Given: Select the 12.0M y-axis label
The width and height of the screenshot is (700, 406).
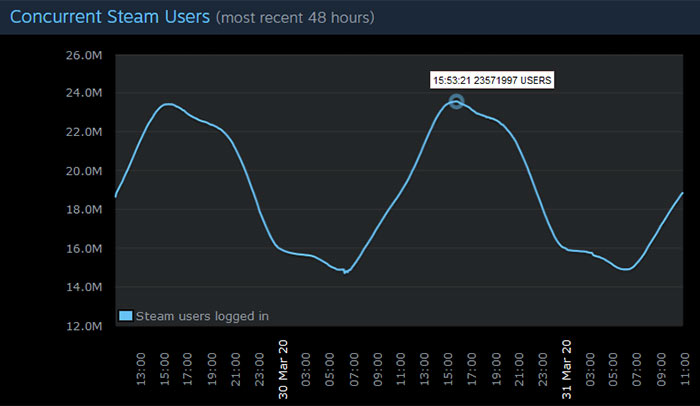Looking at the screenshot, I should (x=84, y=326).
